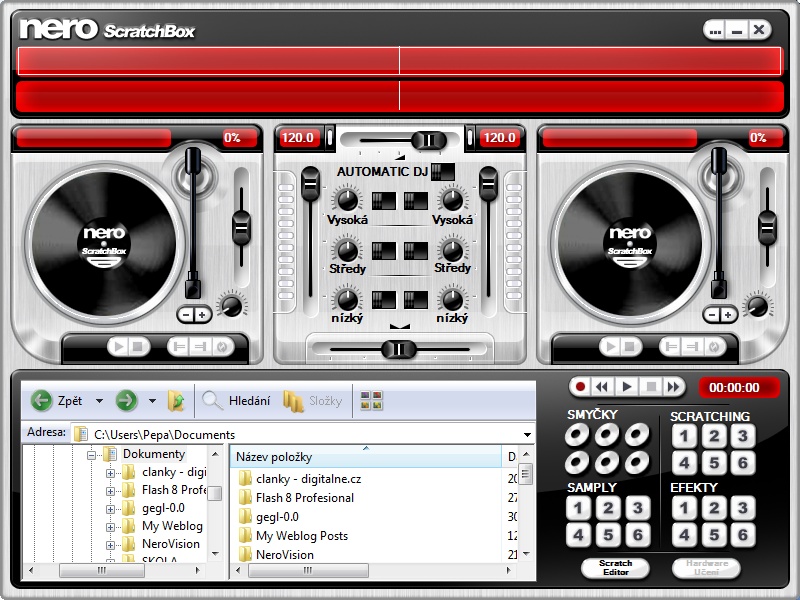Open Hledání search in file browser
This screenshot has height=600, width=800.
click(236, 401)
